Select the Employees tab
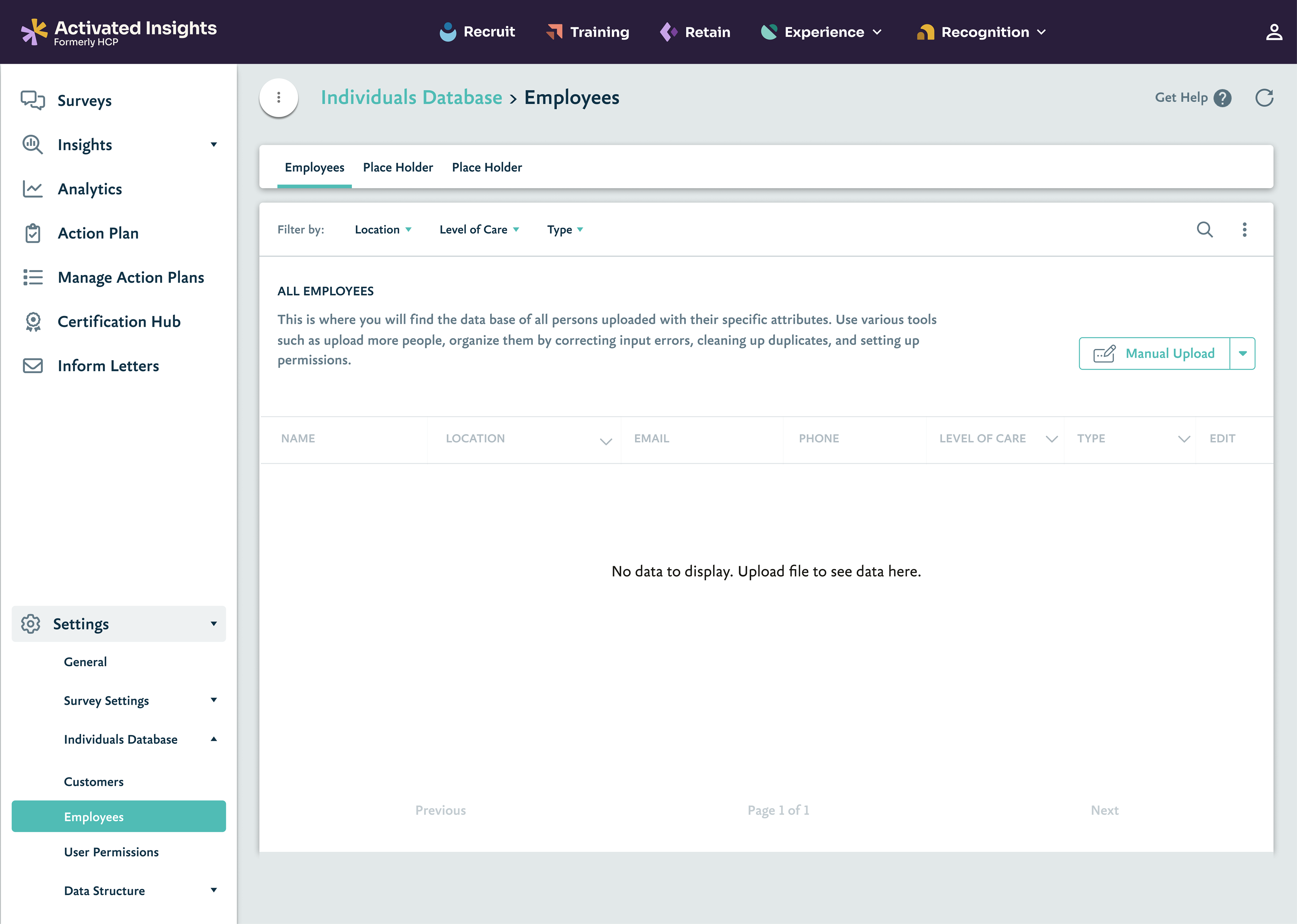Viewport: 1297px width, 924px height. click(x=314, y=167)
